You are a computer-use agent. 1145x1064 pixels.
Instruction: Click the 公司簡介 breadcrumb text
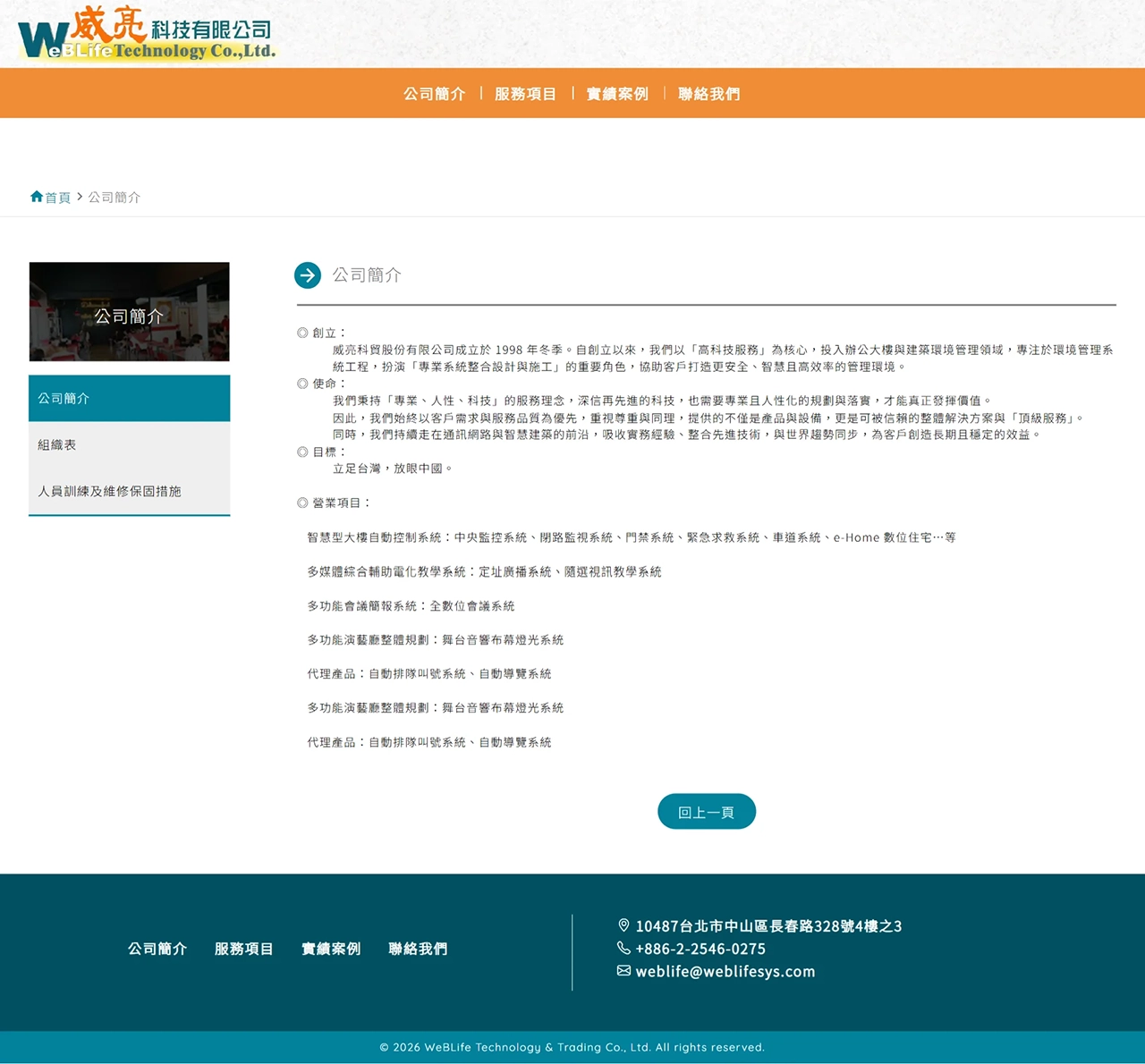(114, 198)
